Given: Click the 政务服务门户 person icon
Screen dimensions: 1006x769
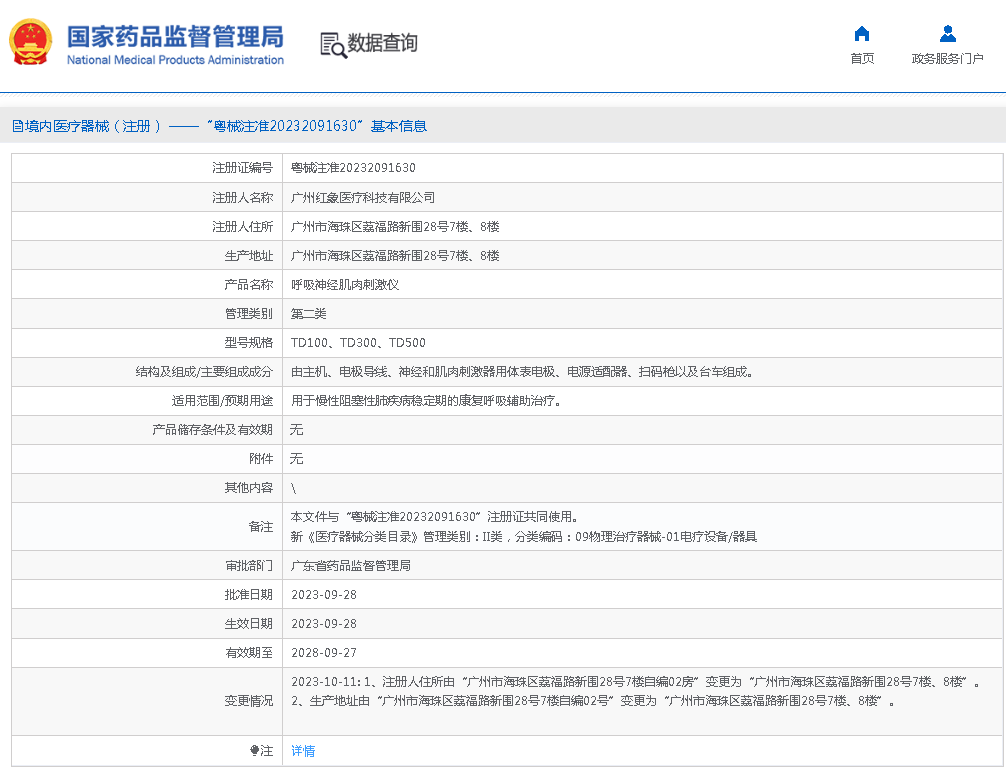Looking at the screenshot, I should (x=947, y=33).
